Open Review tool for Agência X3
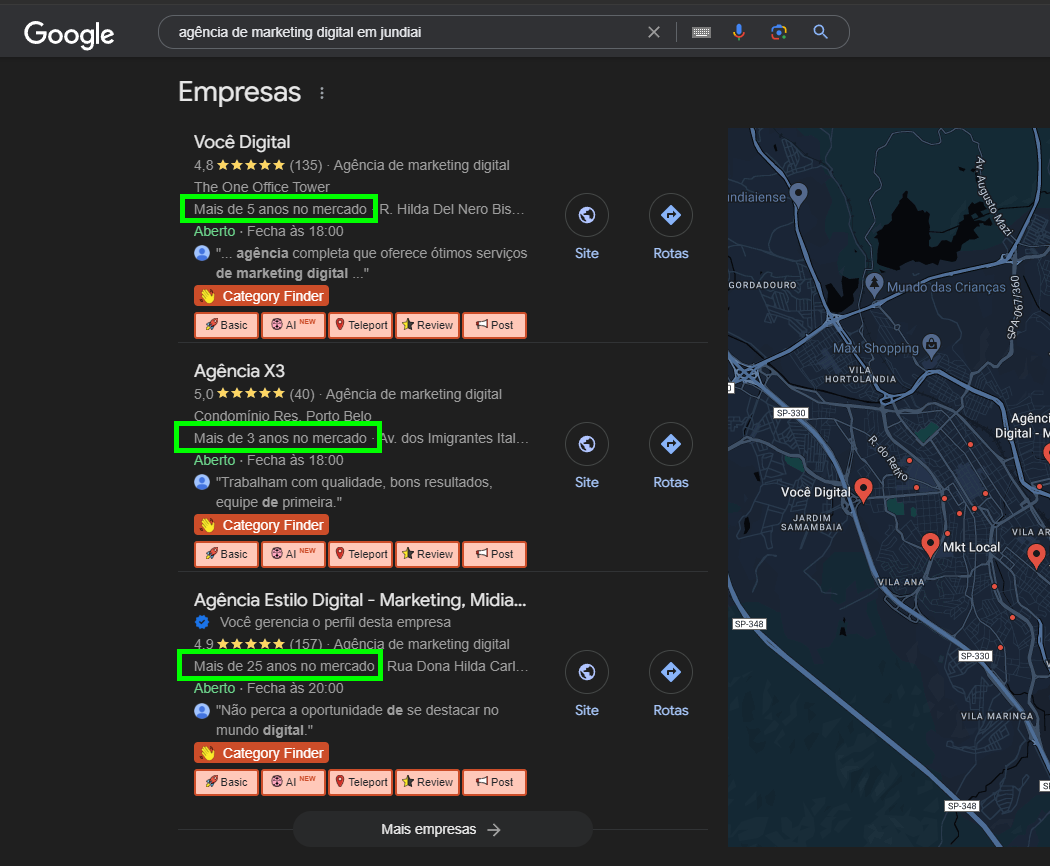This screenshot has height=866, width=1050. tap(427, 554)
